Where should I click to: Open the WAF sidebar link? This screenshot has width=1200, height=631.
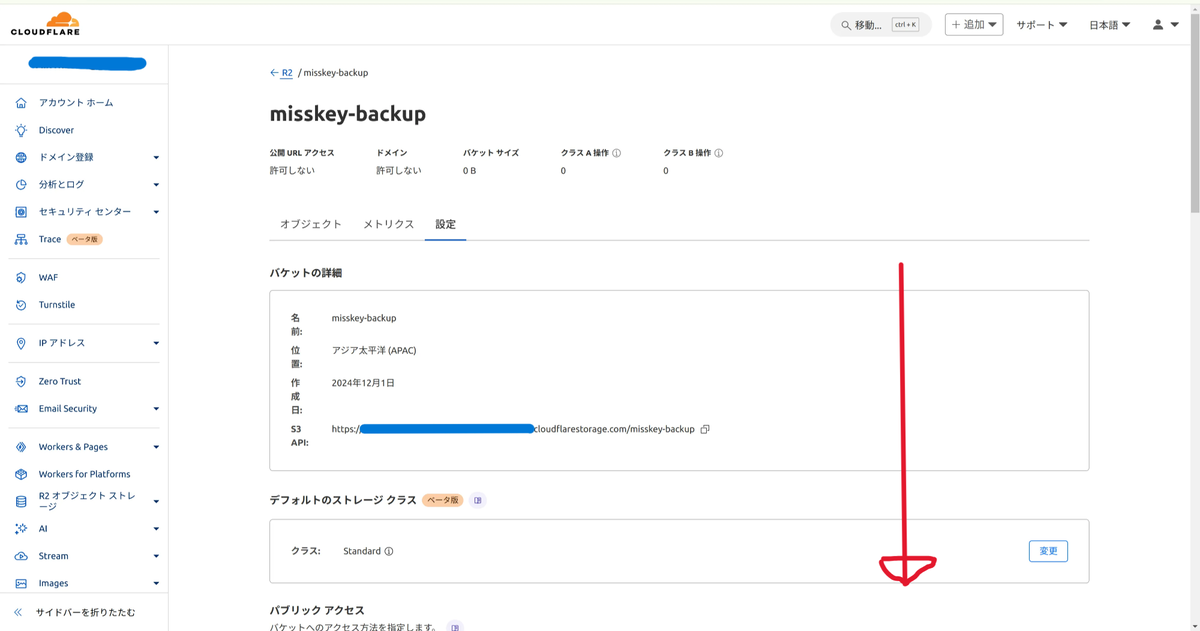48,278
